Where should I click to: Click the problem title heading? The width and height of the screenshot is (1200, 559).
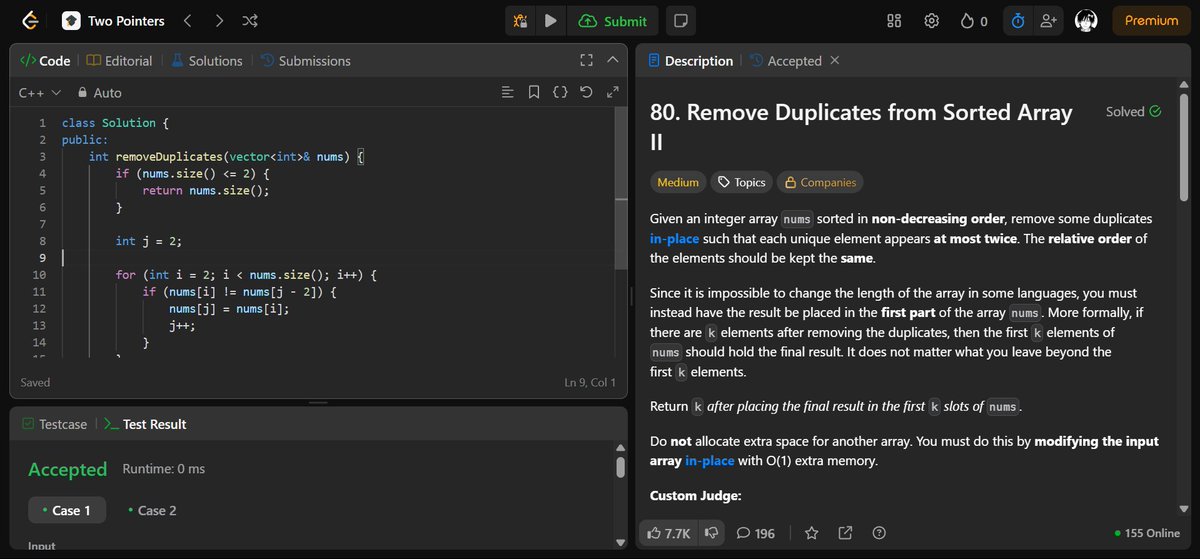[x=861, y=127]
